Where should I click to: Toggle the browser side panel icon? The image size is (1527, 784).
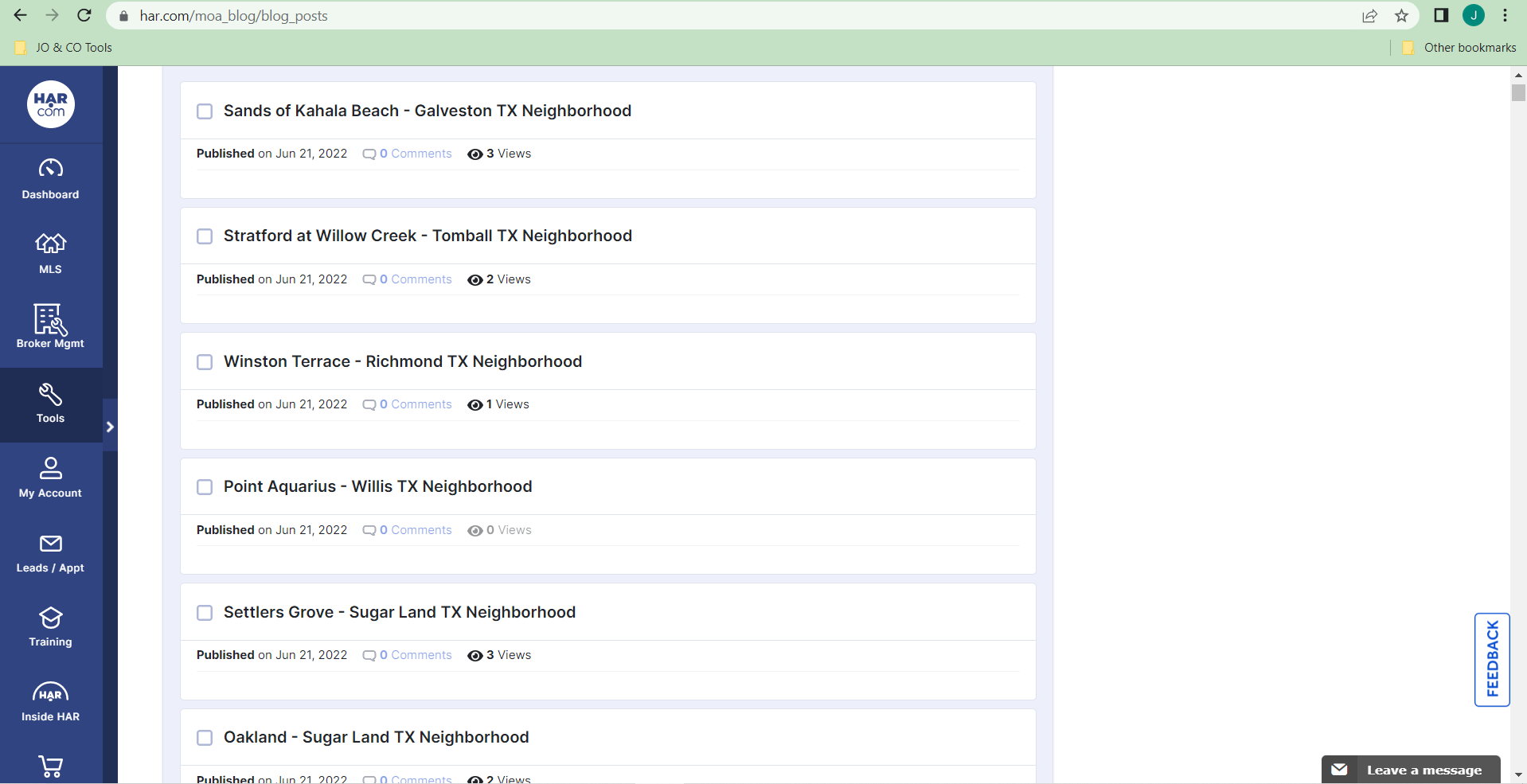tap(1441, 15)
